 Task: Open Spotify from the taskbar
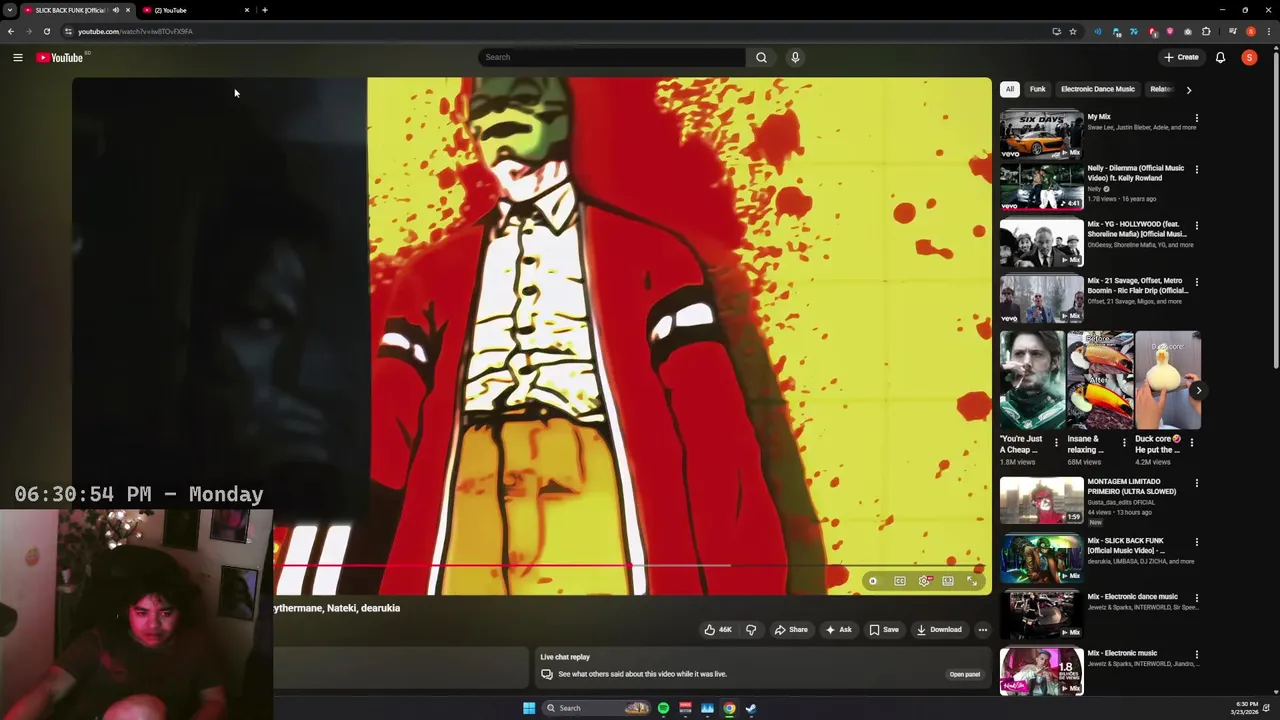(x=663, y=708)
